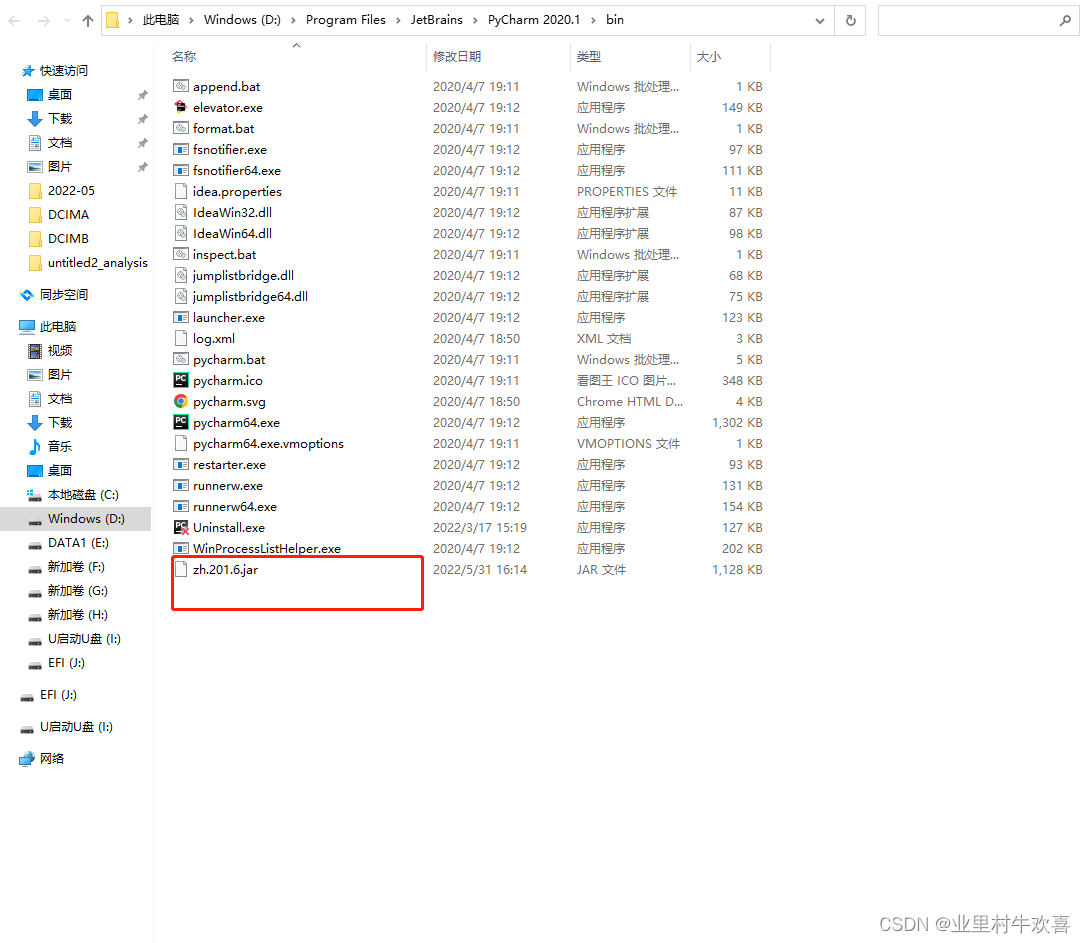Open DATA1 (E:) drive
The image size is (1086, 943).
(x=78, y=543)
